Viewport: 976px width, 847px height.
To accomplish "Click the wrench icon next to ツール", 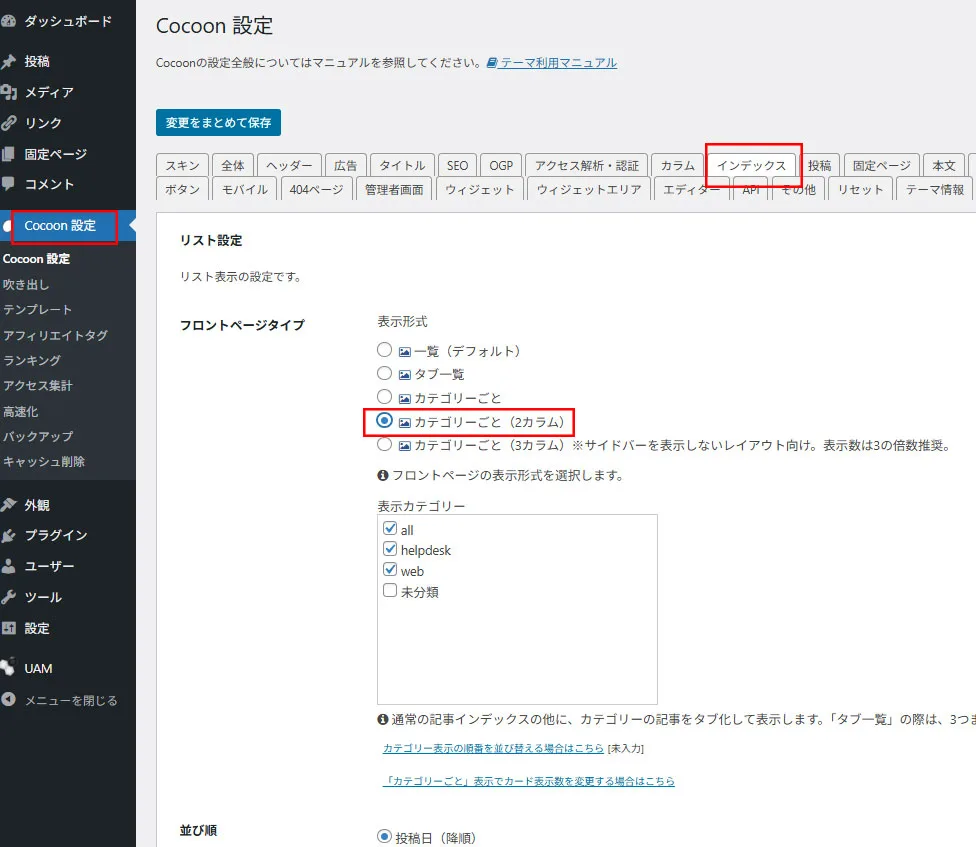I will tap(9, 598).
